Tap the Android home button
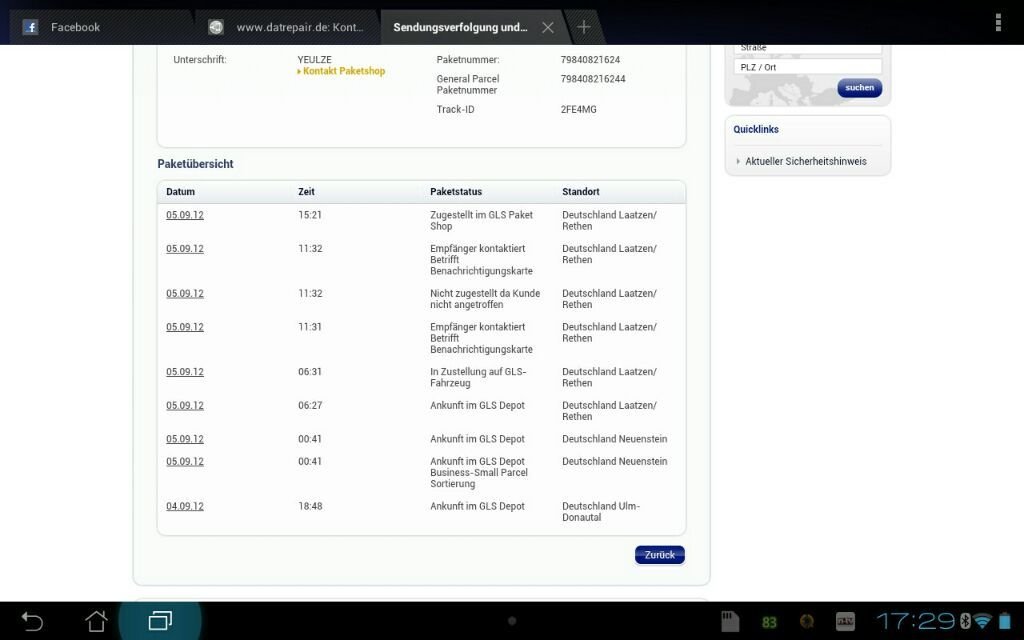Image resolution: width=1024 pixels, height=640 pixels. point(96,620)
